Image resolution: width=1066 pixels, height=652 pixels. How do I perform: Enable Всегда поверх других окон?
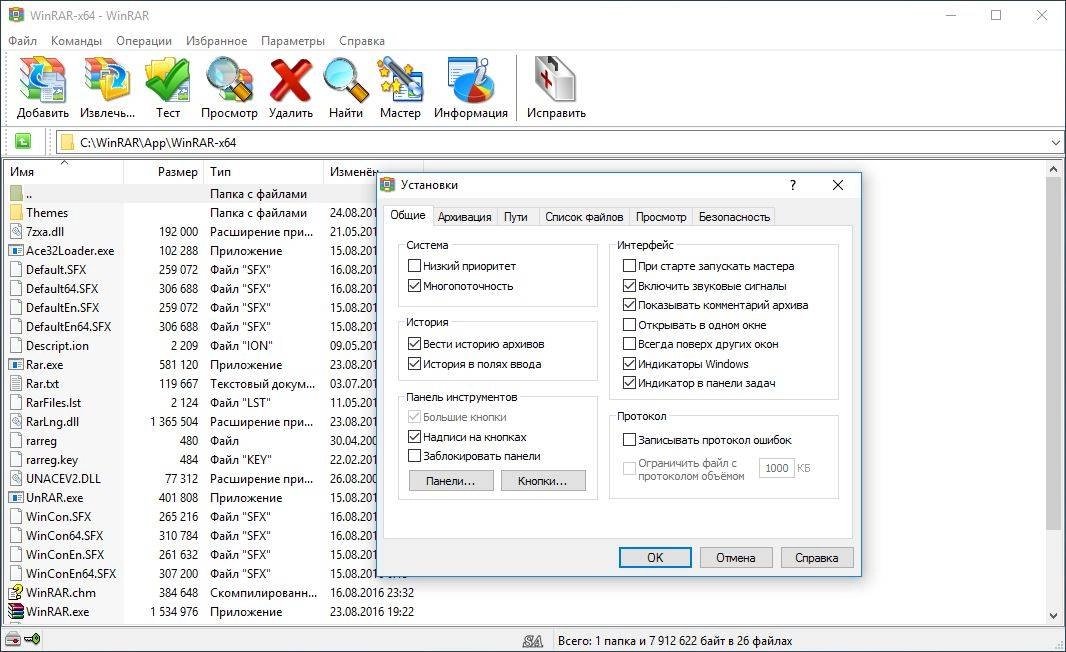tap(630, 344)
